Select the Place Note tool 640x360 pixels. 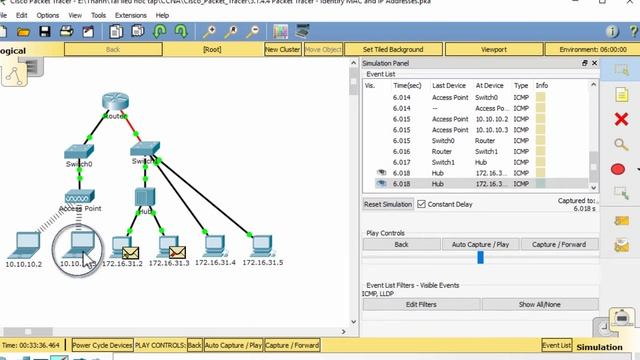click(x=621, y=95)
